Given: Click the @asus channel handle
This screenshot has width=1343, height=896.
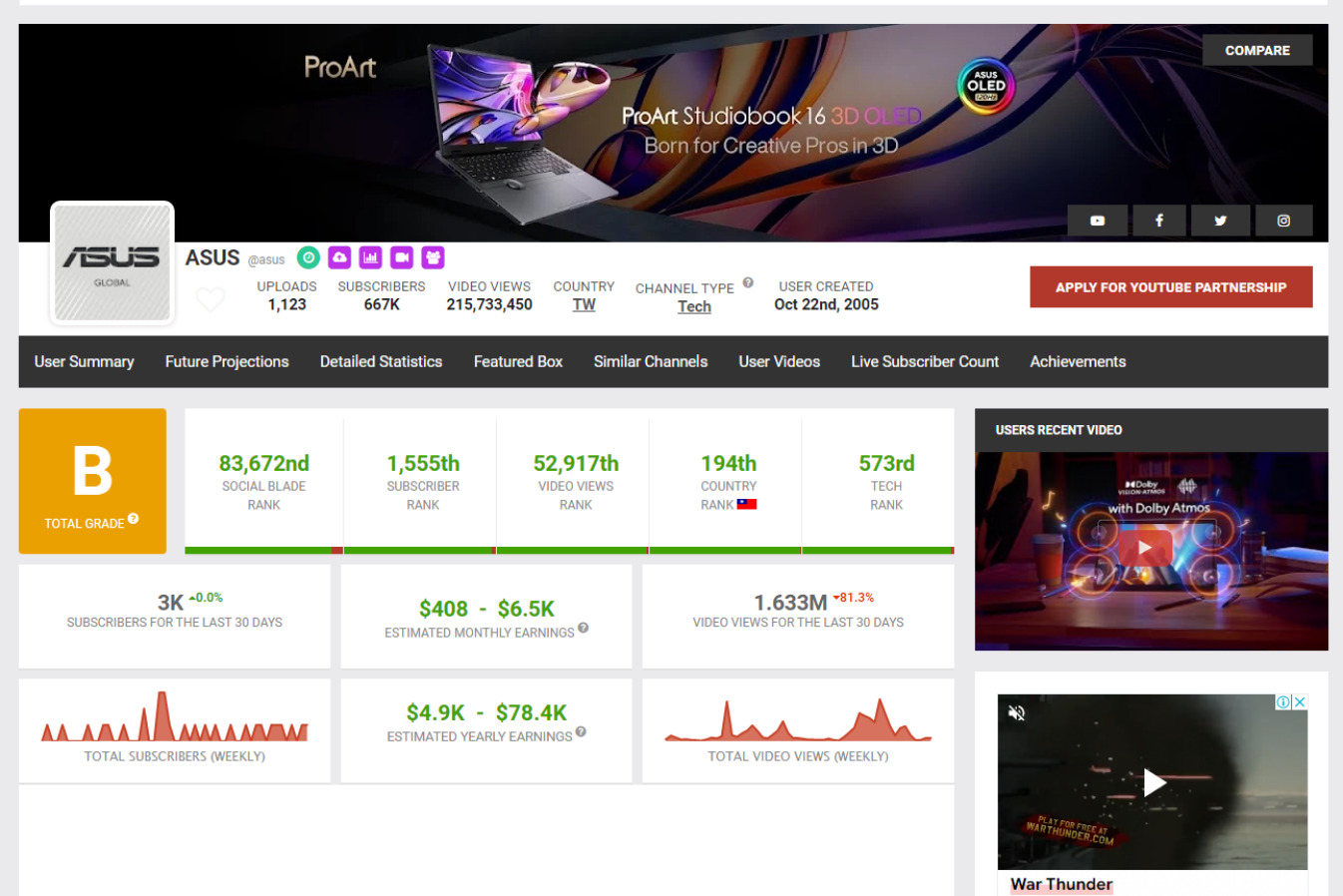Looking at the screenshot, I should (x=266, y=259).
